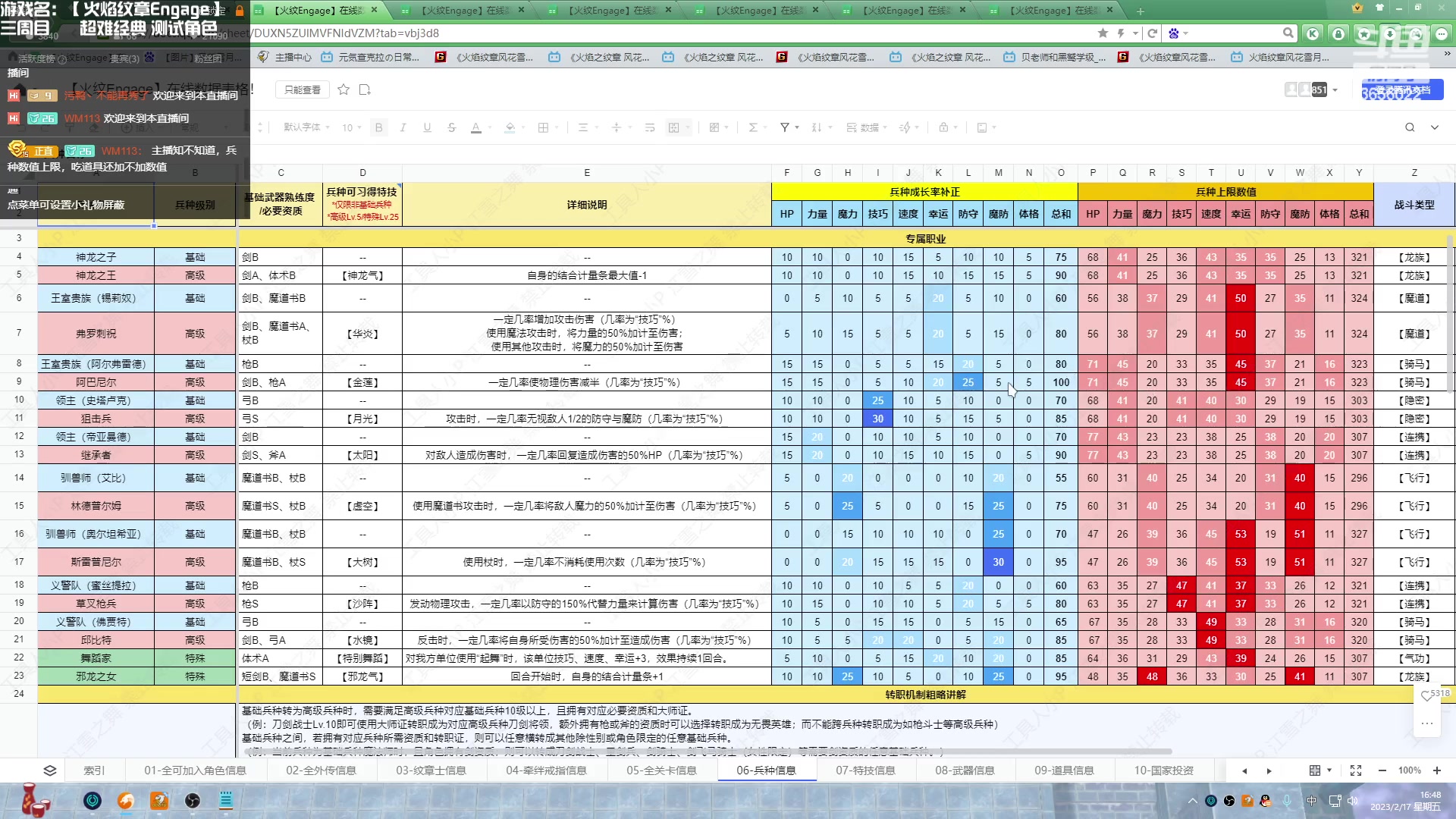Open the browser more-options ellipsis button
Image resolution: width=1456 pixels, height=819 pixels.
(1442, 33)
